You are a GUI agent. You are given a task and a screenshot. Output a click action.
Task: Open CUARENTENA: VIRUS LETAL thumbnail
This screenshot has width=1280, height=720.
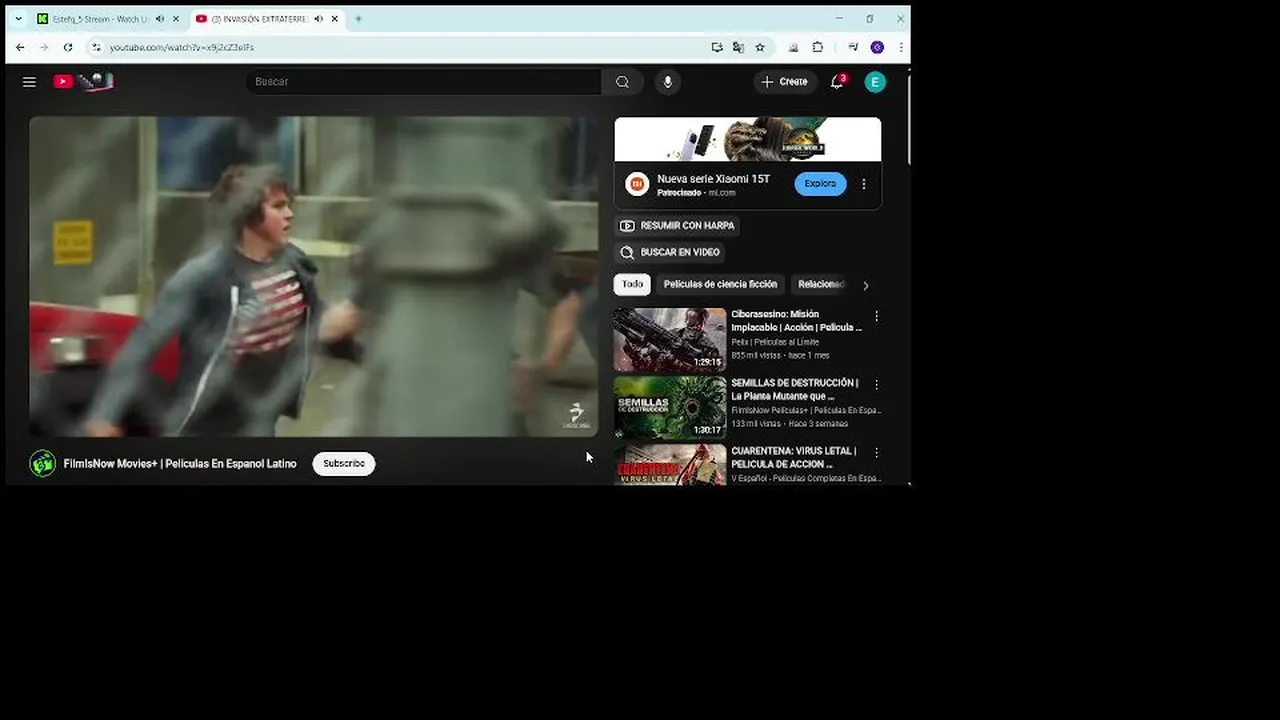tap(670, 465)
